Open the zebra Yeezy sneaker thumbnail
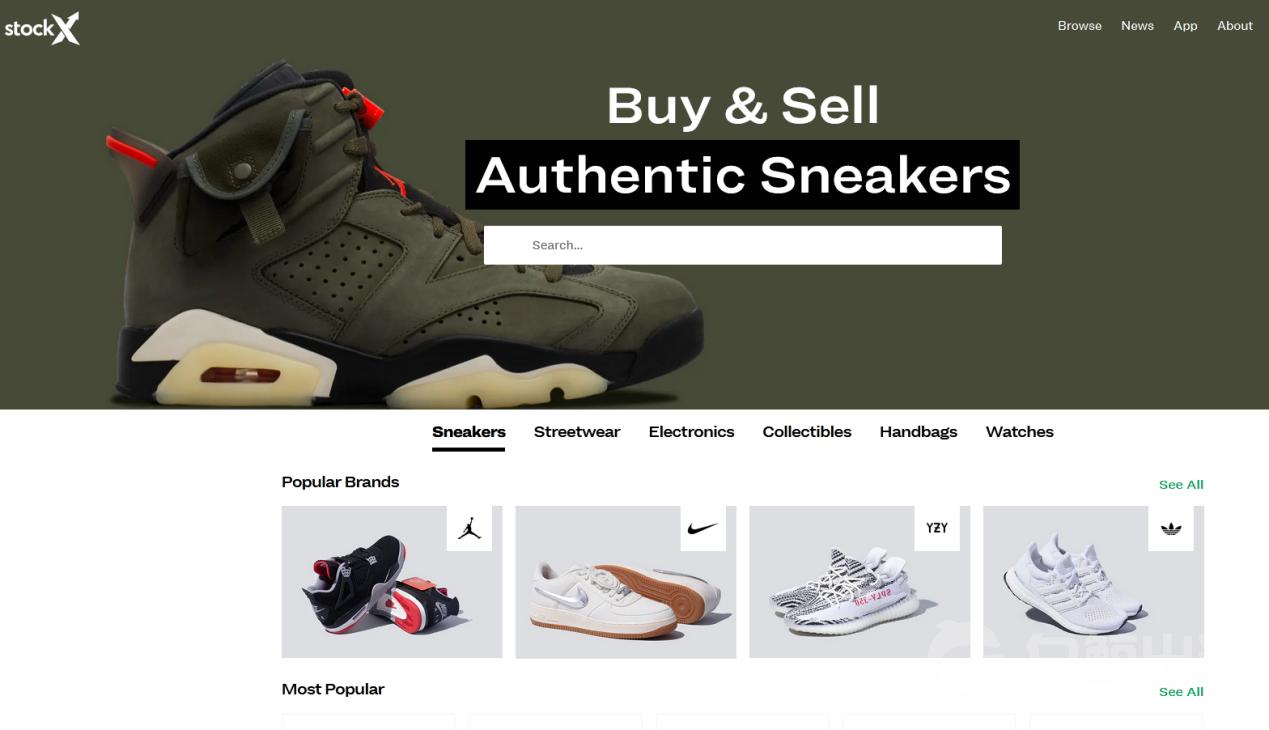The width and height of the screenshot is (1269, 730). (x=859, y=582)
